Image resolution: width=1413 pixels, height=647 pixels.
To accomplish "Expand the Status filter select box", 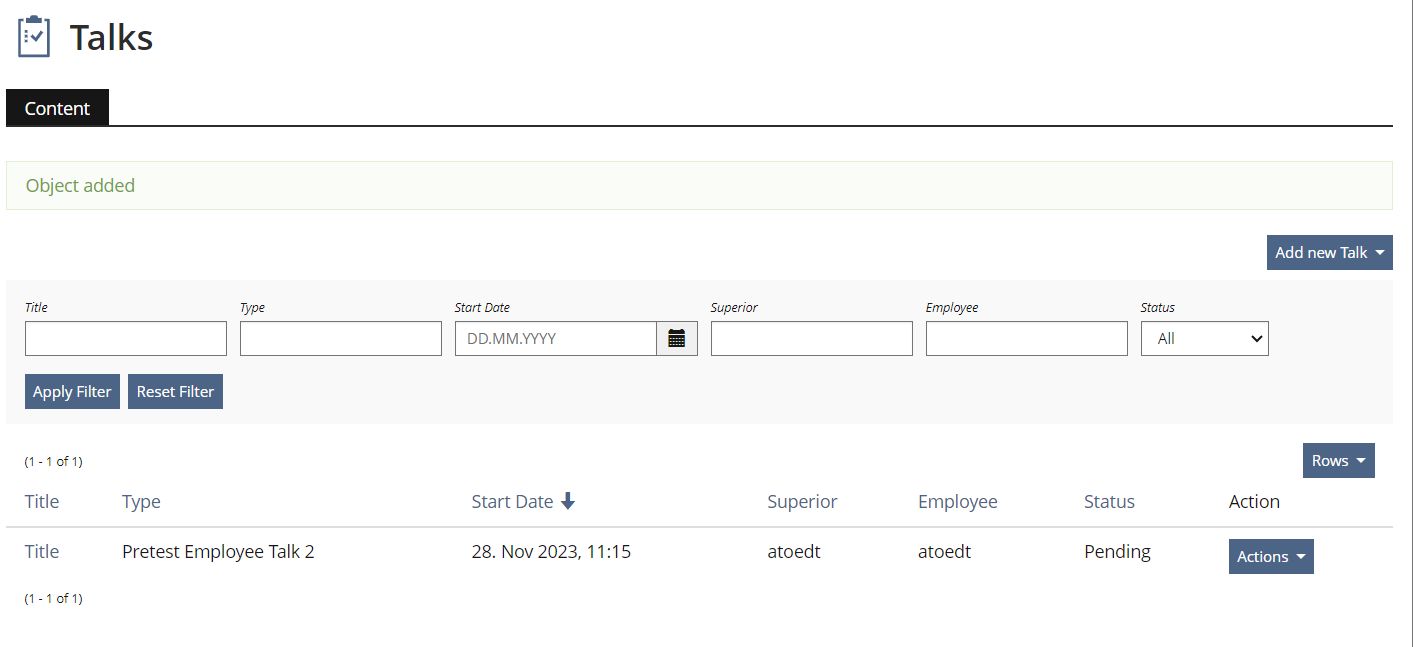I will click(x=1204, y=339).
